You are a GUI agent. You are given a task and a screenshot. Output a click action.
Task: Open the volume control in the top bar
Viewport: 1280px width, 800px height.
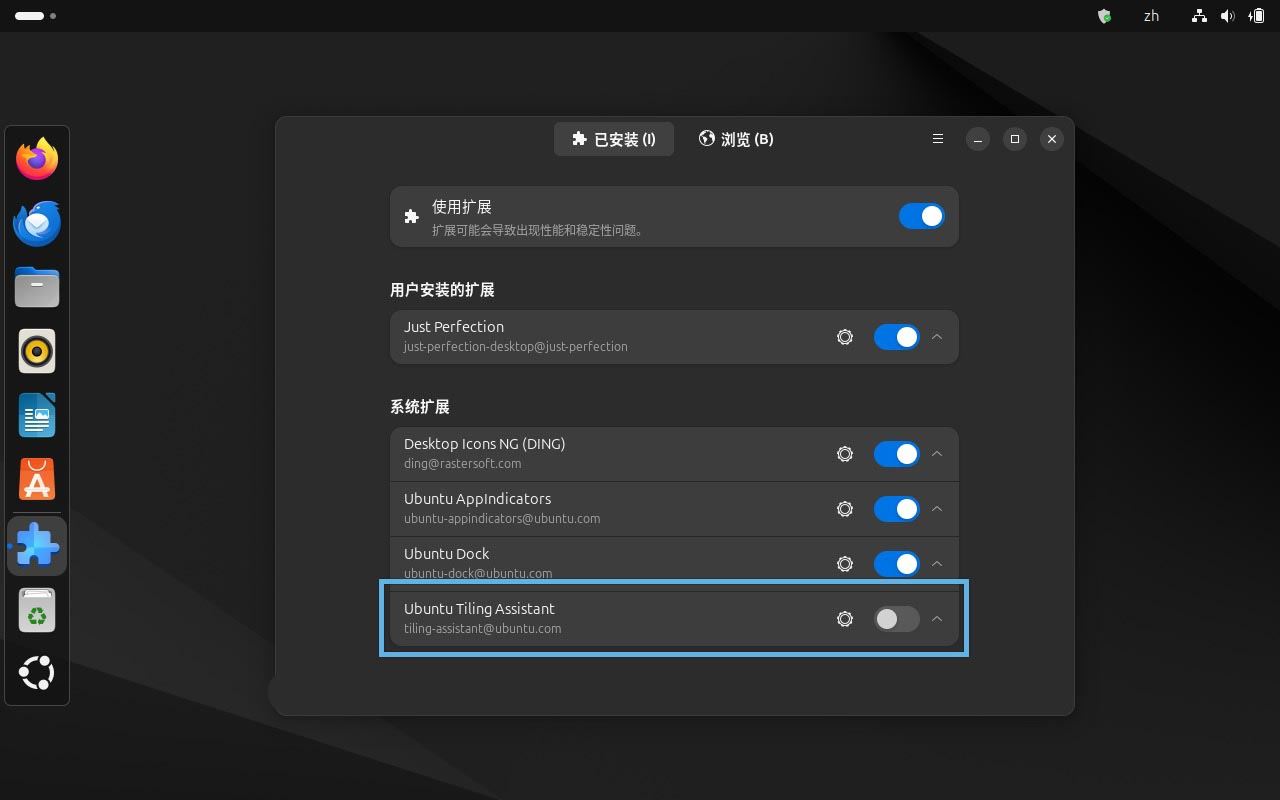pos(1227,16)
